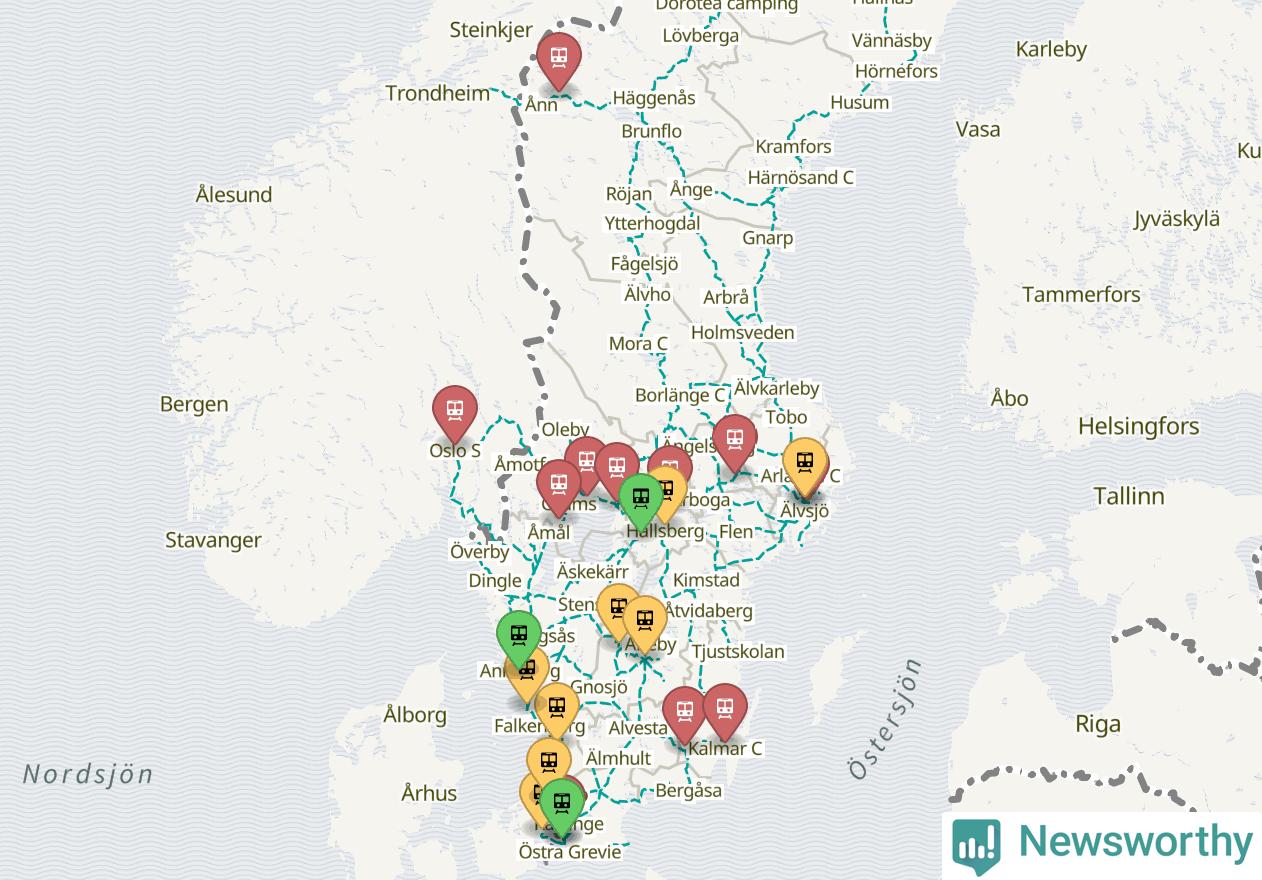Select the Ålesund label on the map

coord(234,194)
